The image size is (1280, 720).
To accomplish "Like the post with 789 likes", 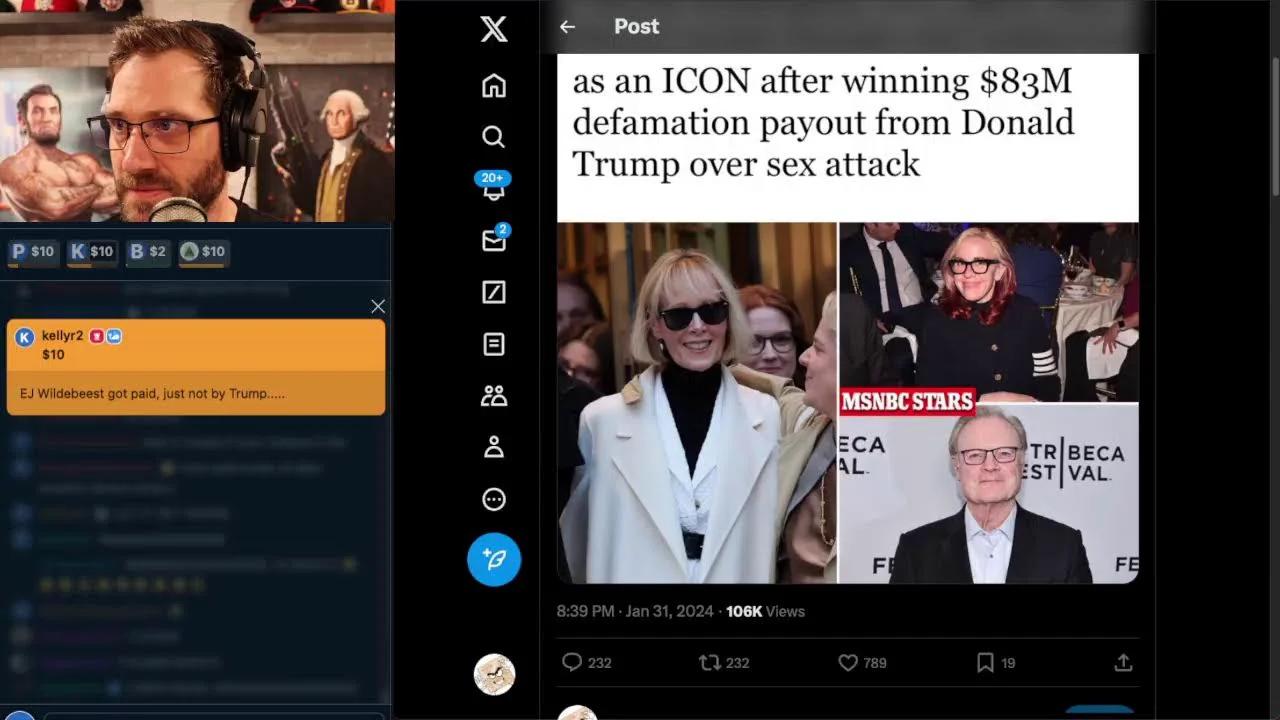I will click(x=862, y=662).
